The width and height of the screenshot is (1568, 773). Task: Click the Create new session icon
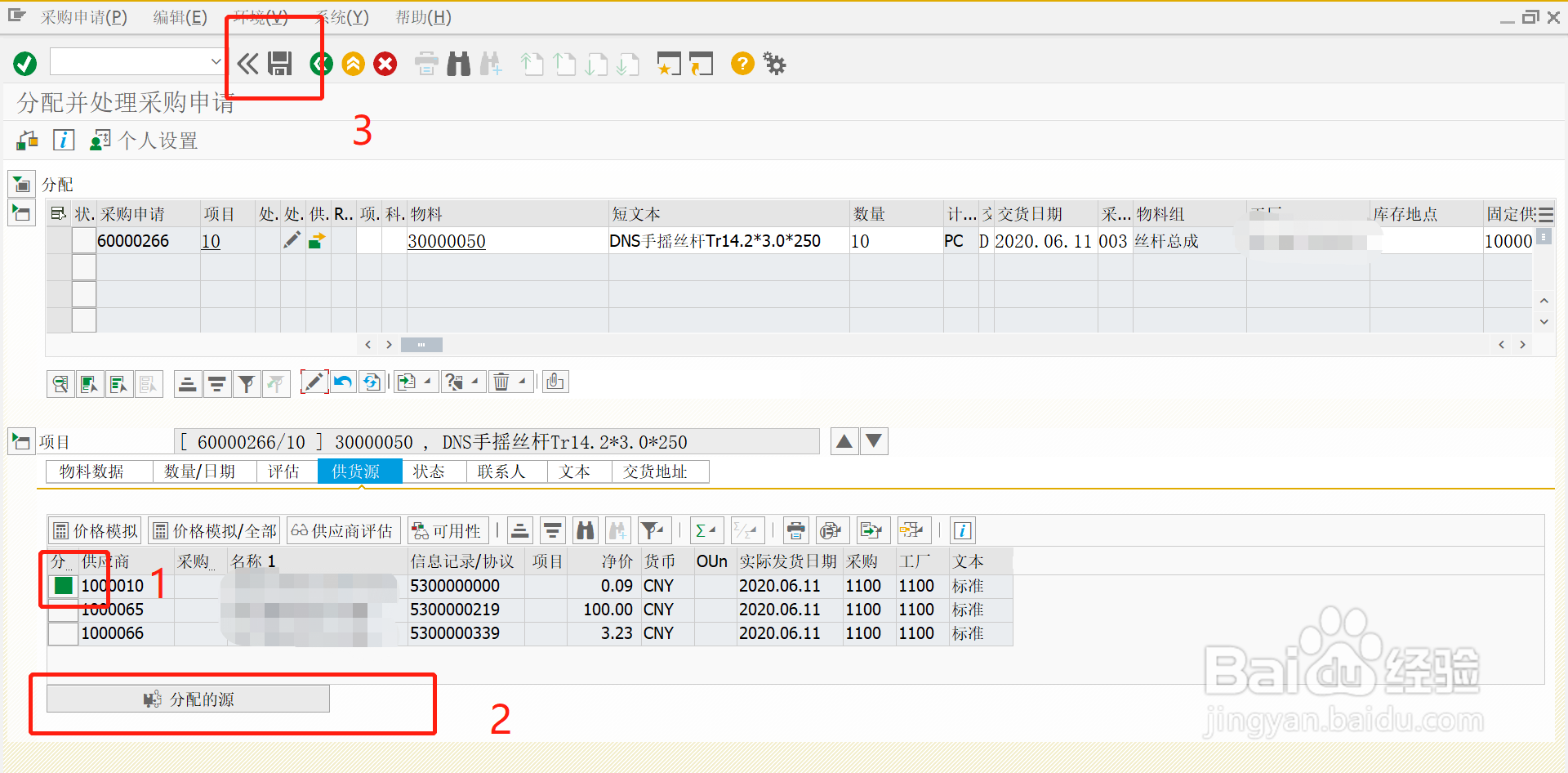669,63
